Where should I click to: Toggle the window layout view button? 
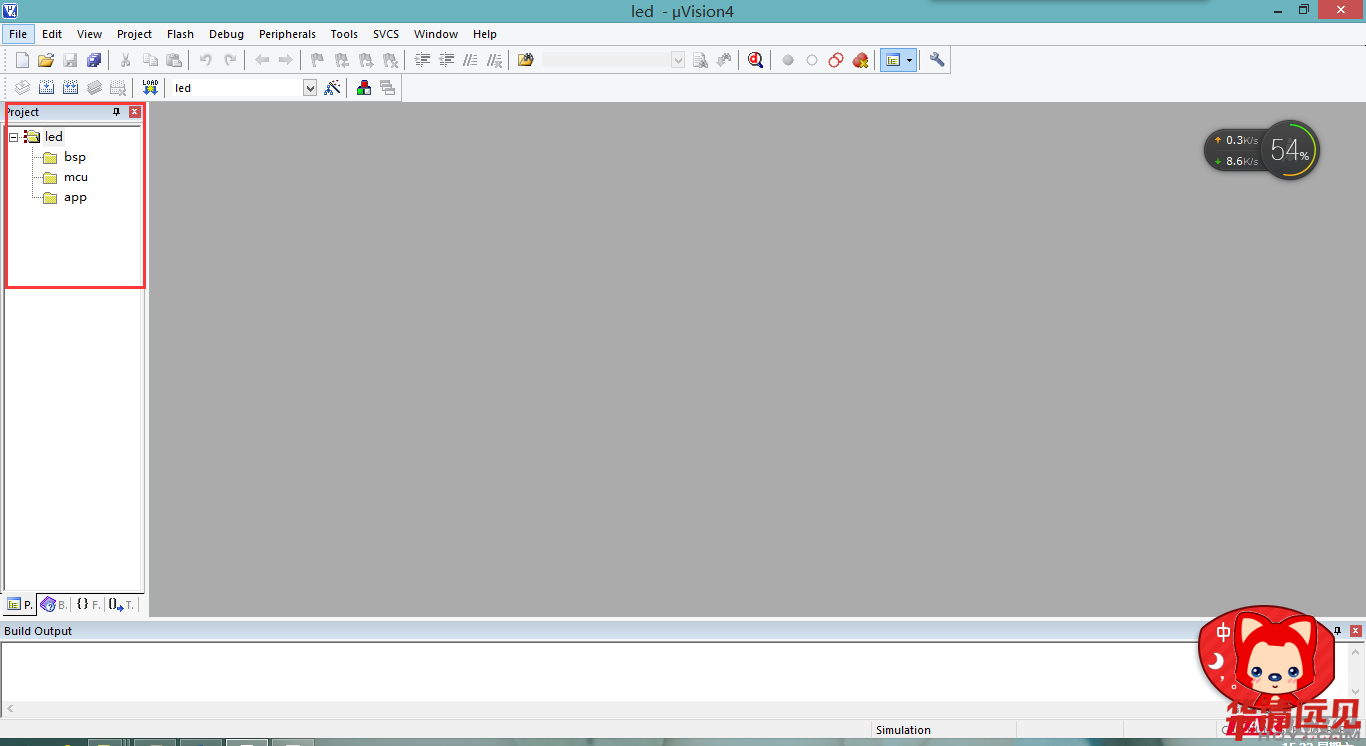(x=891, y=60)
